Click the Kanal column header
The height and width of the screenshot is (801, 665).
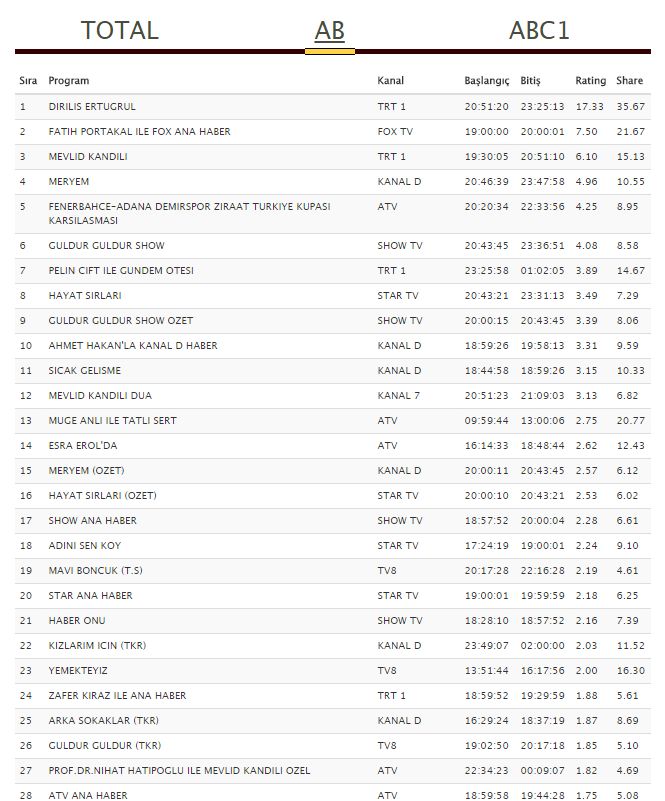[x=391, y=80]
